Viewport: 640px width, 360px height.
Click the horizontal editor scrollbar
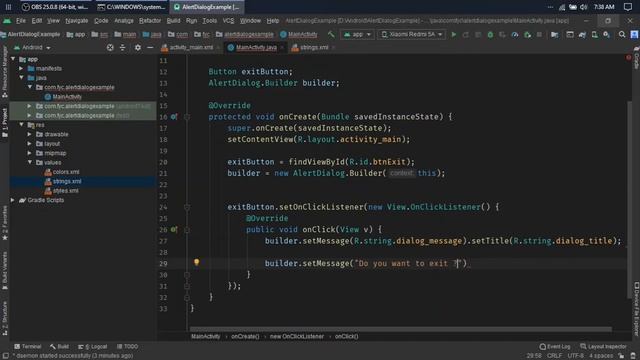coord(400,329)
